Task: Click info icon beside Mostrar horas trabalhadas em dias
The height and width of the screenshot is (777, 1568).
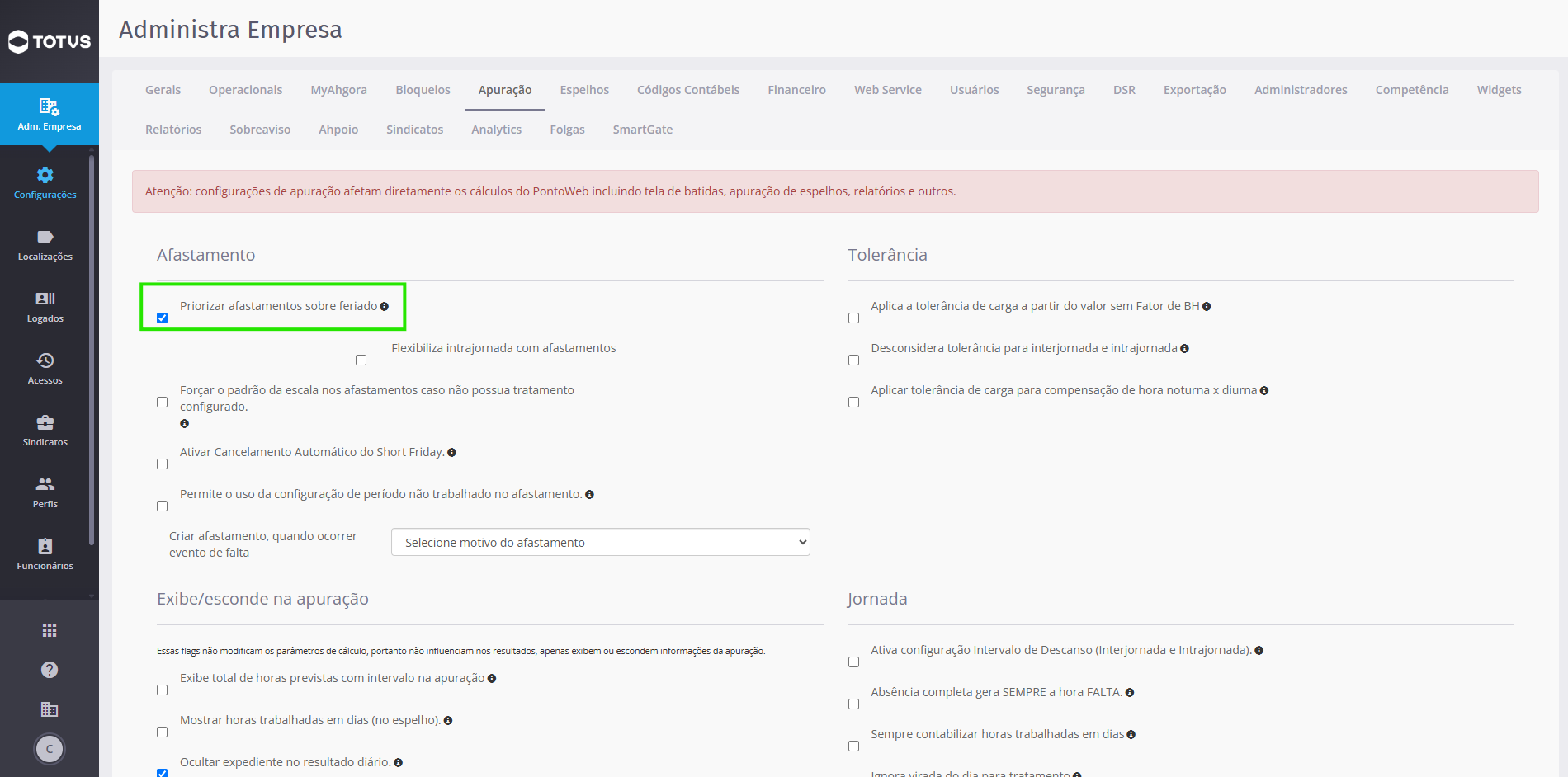Action: click(x=448, y=721)
